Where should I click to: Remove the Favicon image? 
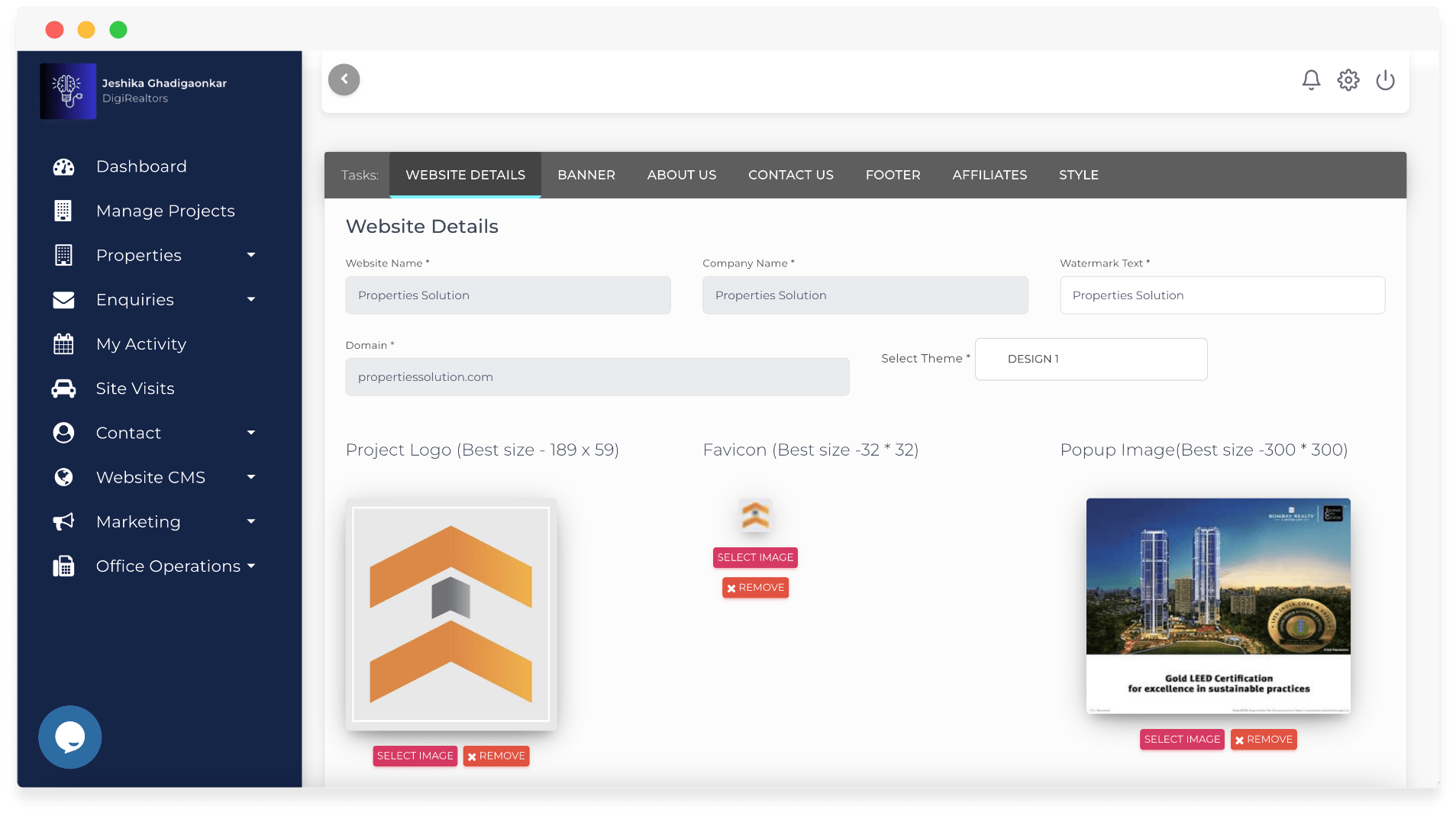(755, 588)
